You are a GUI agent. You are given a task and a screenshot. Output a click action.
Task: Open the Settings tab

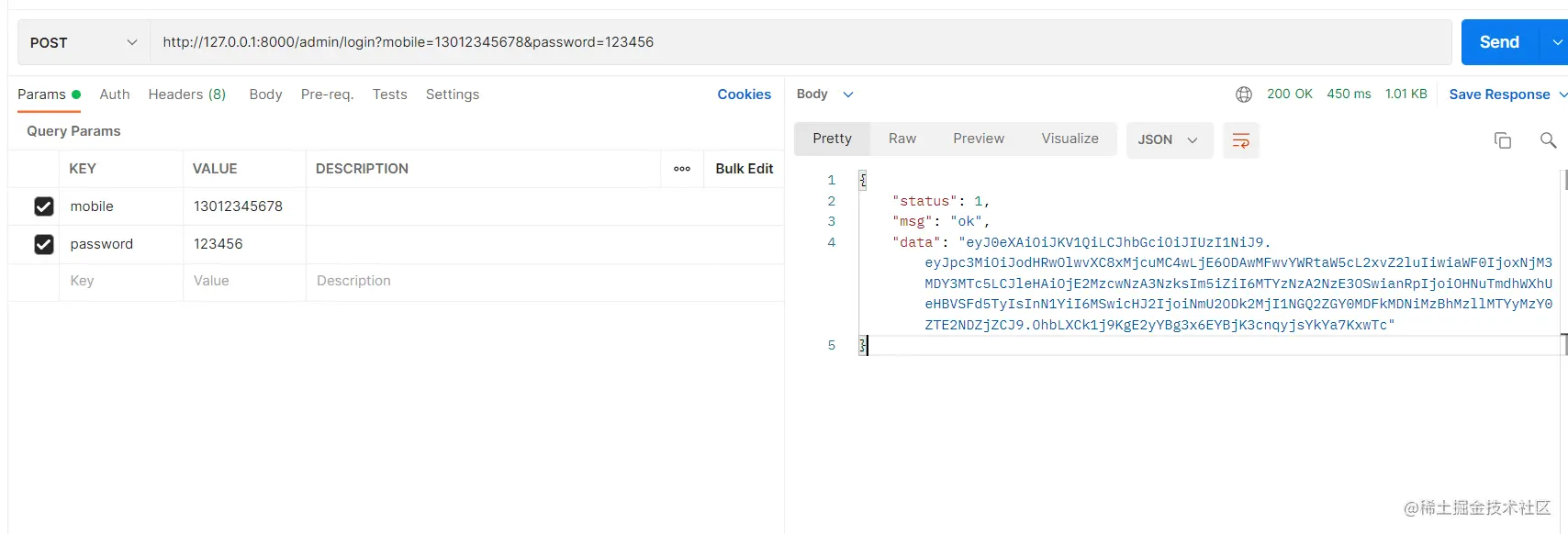pos(453,95)
